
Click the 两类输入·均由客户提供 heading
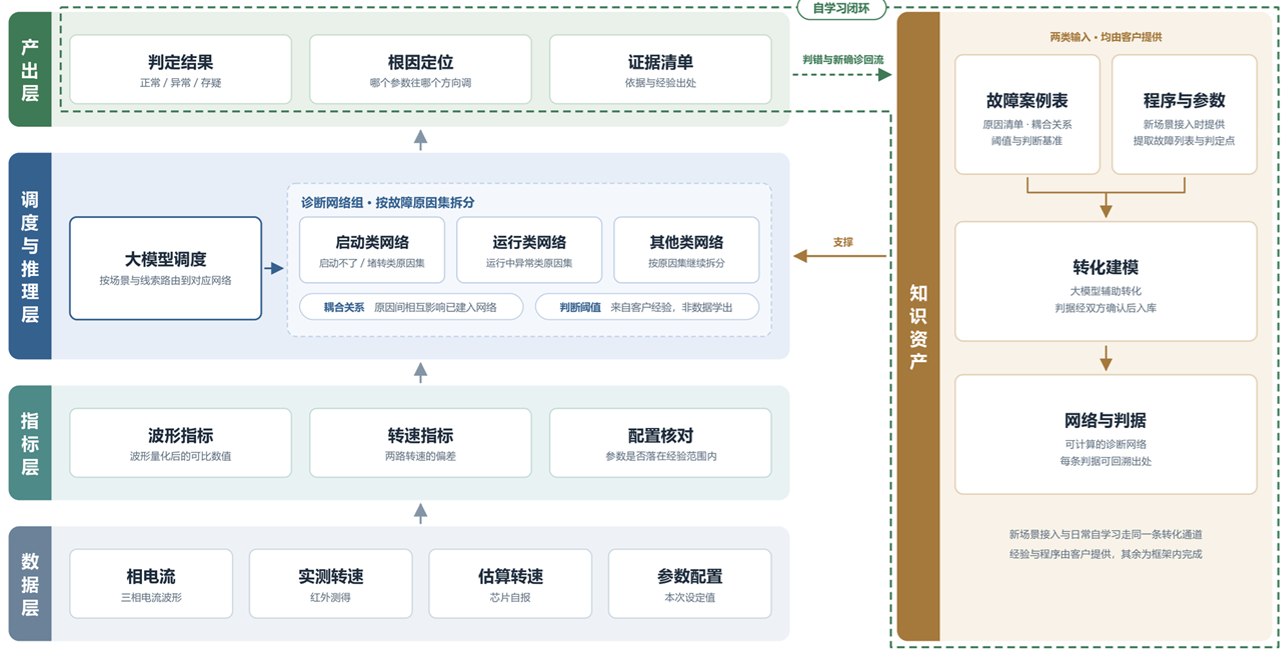coord(1106,36)
